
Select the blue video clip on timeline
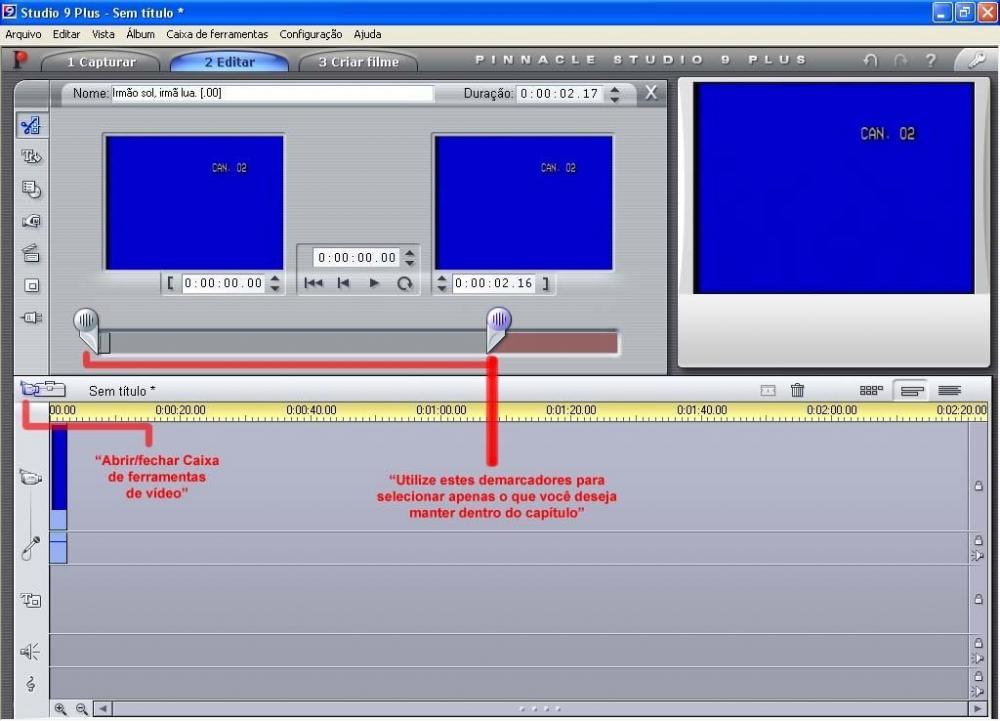[59, 476]
